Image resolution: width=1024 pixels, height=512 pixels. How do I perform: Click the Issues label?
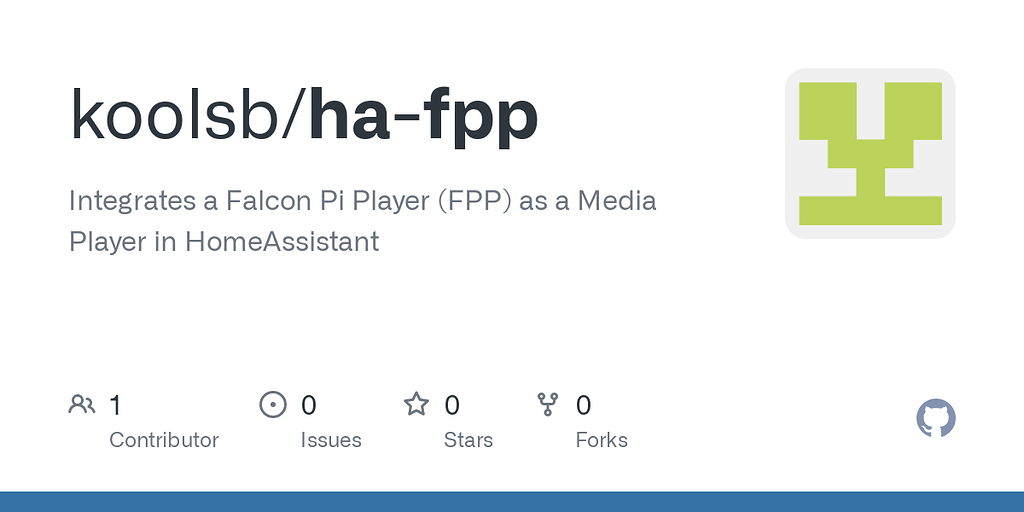pos(331,440)
